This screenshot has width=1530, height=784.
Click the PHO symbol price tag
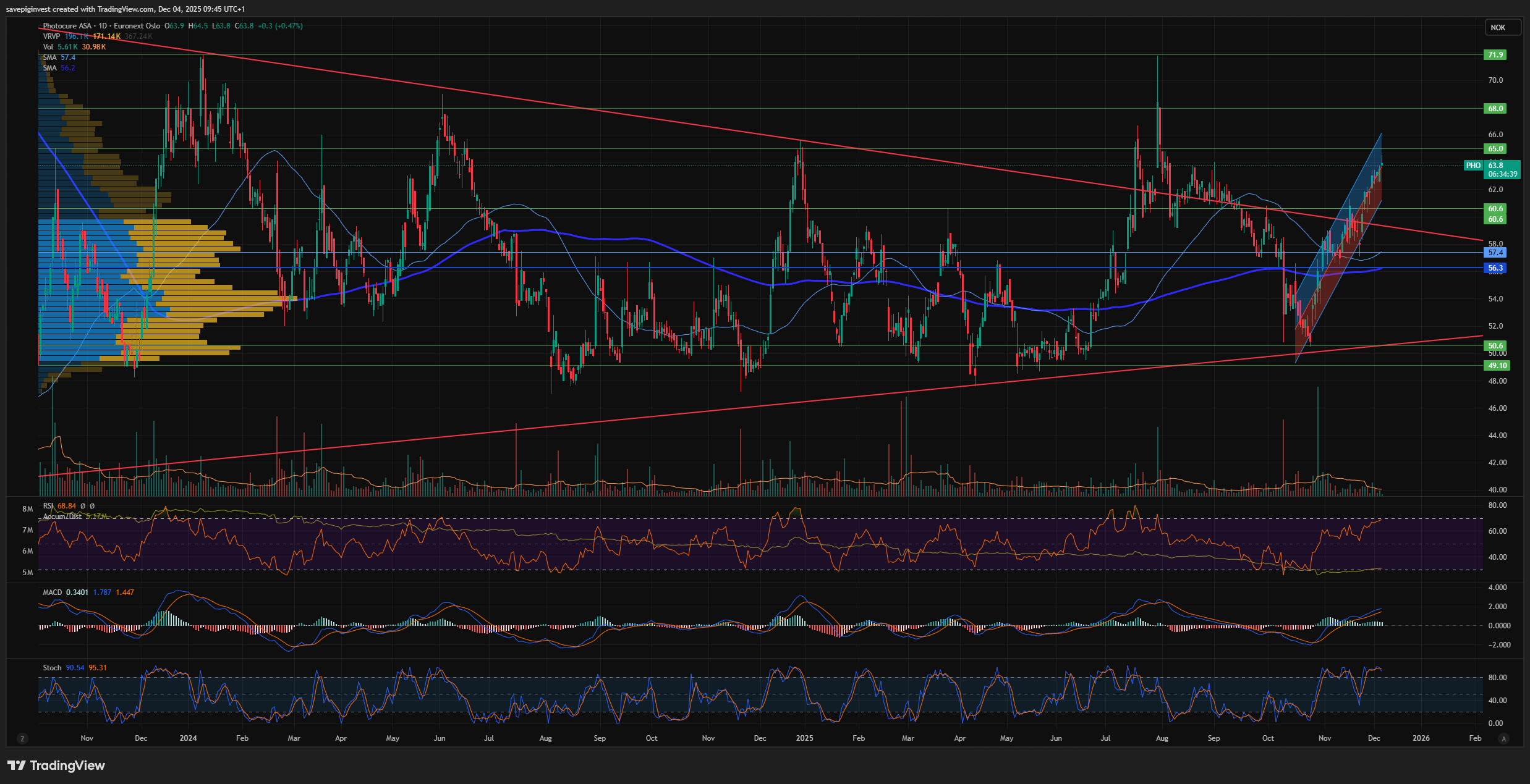click(1473, 166)
